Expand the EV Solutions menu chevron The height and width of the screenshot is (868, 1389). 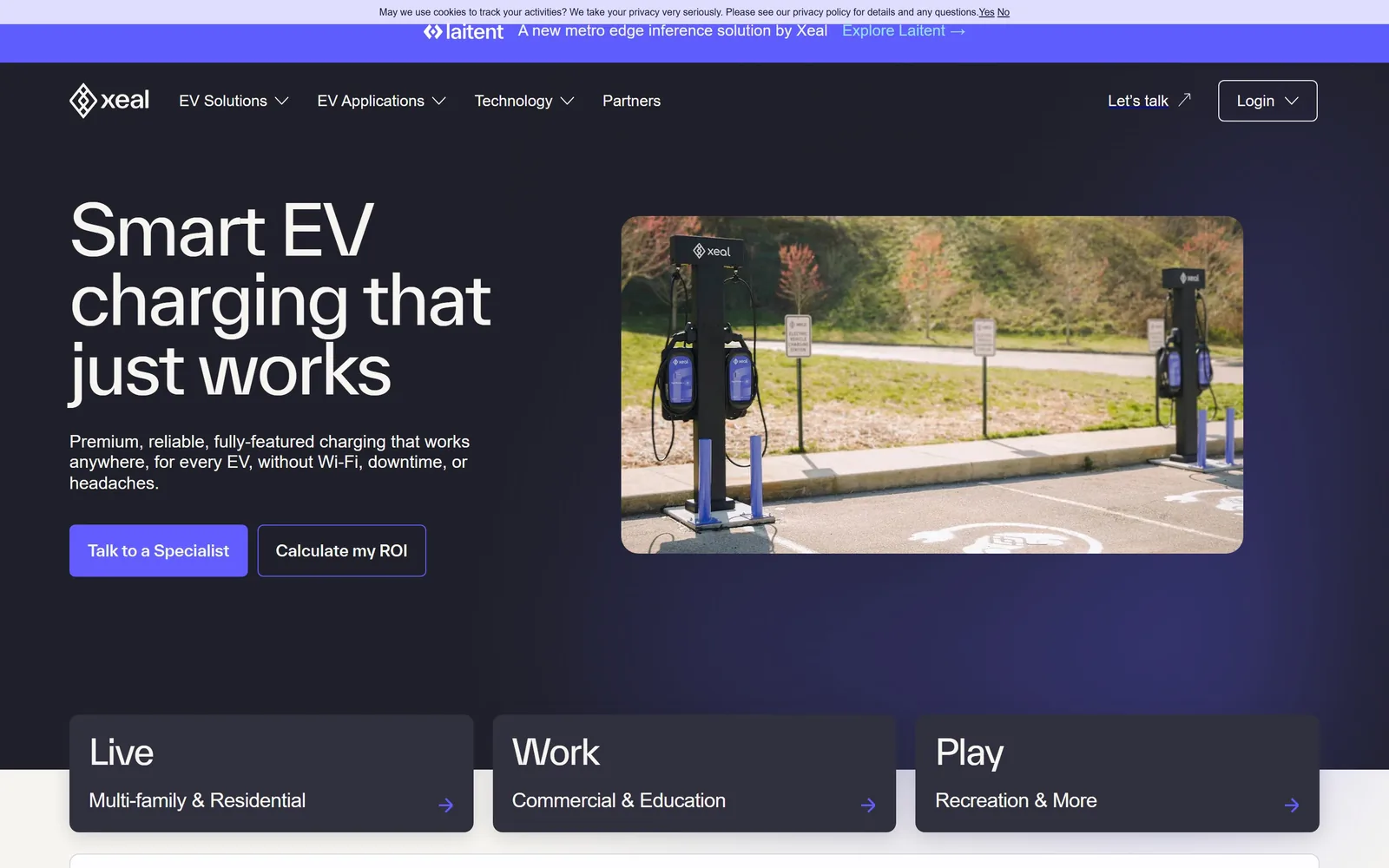pos(282,102)
